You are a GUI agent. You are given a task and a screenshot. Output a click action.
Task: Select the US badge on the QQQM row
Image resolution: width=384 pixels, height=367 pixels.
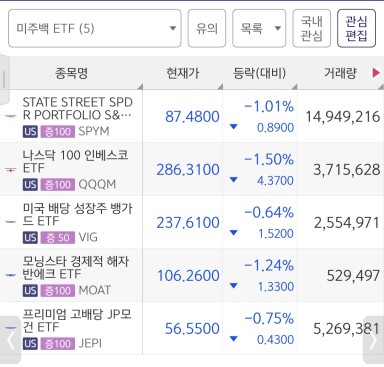pos(30,185)
